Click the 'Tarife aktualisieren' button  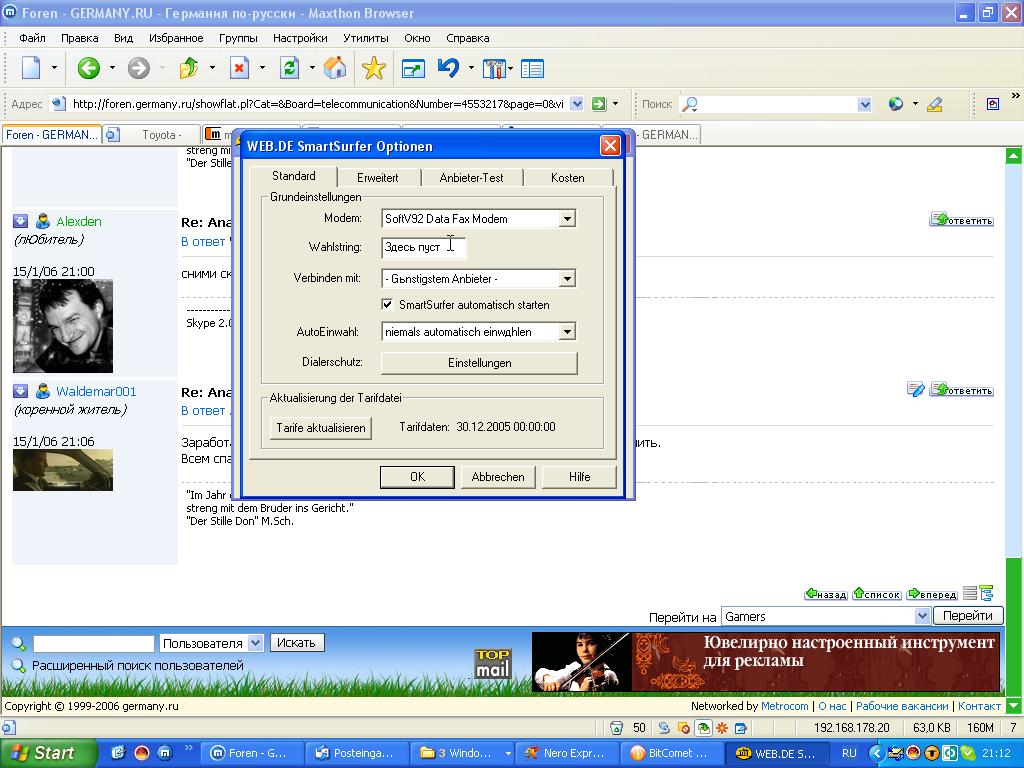[x=321, y=428]
